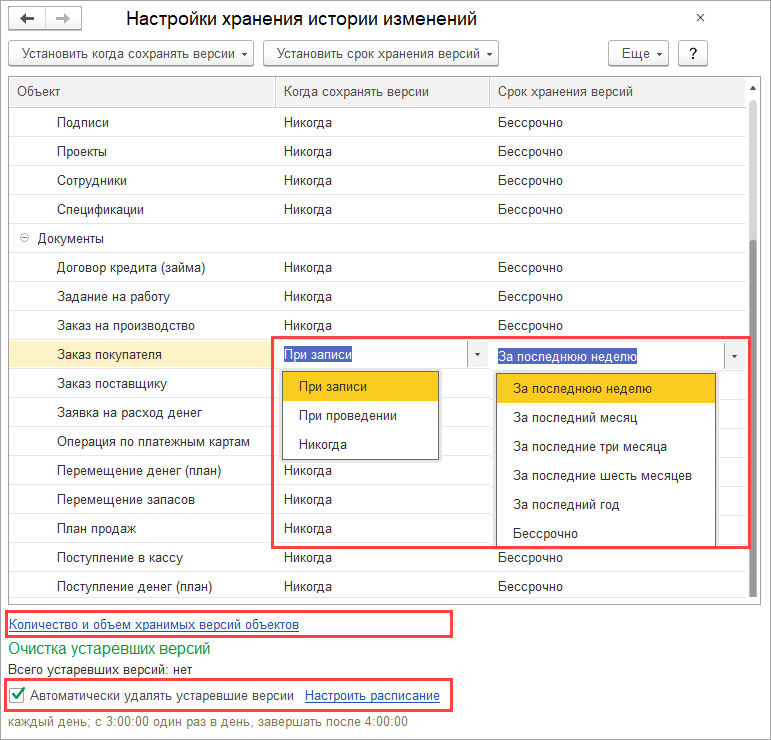Click the forward arrow navigation button
This screenshot has width=771, height=740.
point(63,19)
